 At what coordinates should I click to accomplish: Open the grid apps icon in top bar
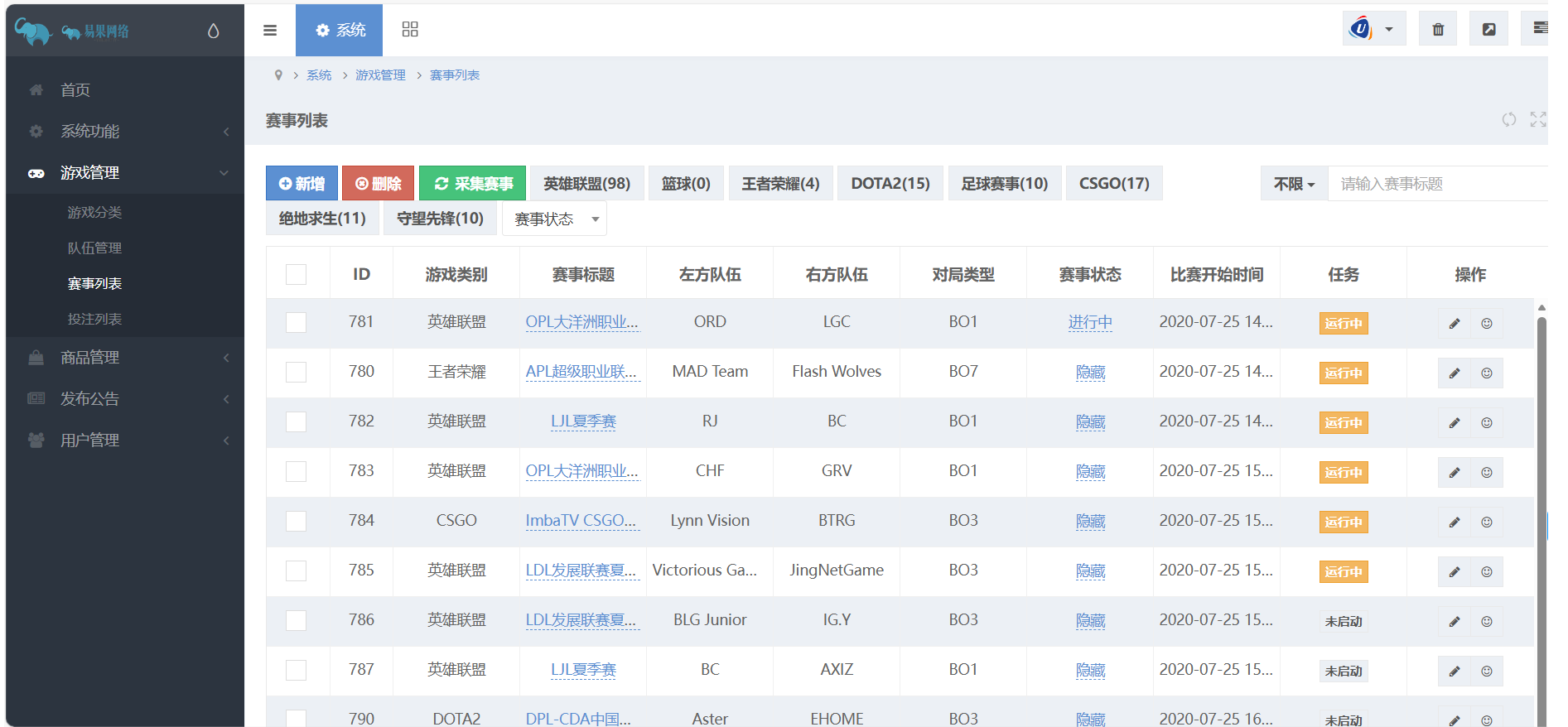[x=410, y=30]
